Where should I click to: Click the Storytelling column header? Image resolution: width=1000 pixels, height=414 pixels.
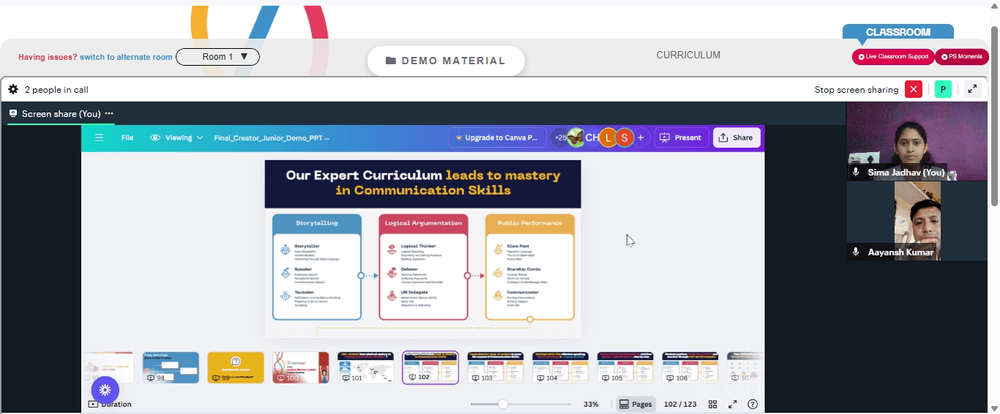(x=317, y=223)
